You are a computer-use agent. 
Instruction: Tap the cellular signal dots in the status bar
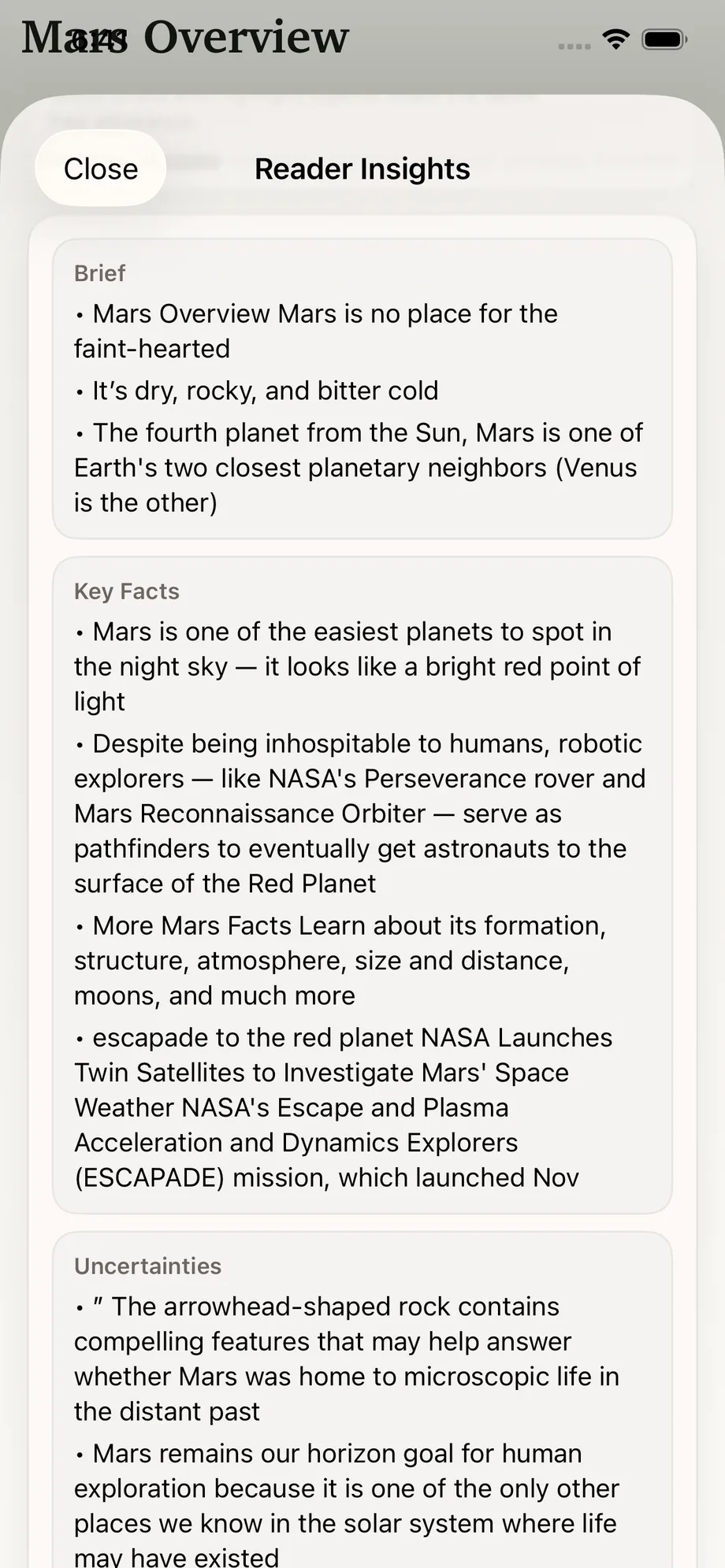click(574, 45)
